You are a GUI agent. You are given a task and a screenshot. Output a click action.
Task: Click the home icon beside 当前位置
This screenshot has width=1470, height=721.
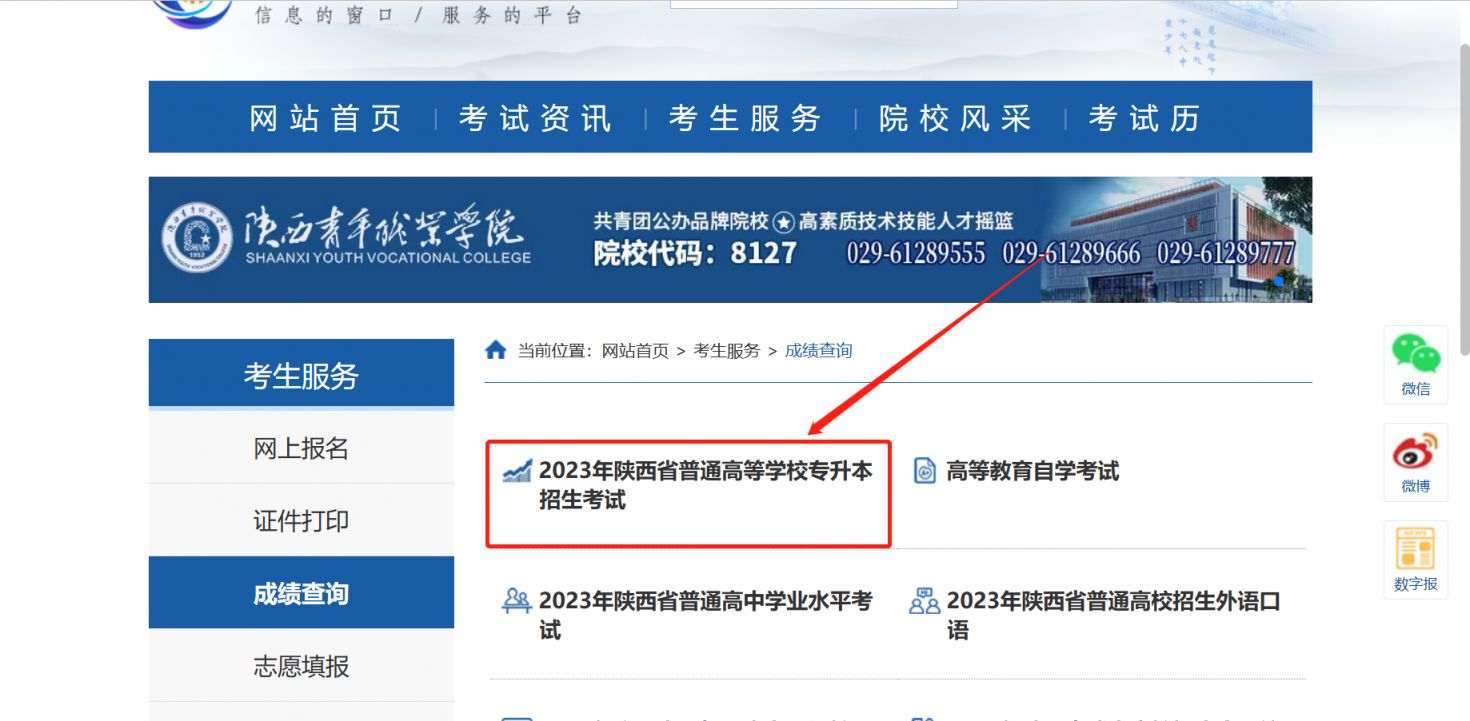[496, 350]
